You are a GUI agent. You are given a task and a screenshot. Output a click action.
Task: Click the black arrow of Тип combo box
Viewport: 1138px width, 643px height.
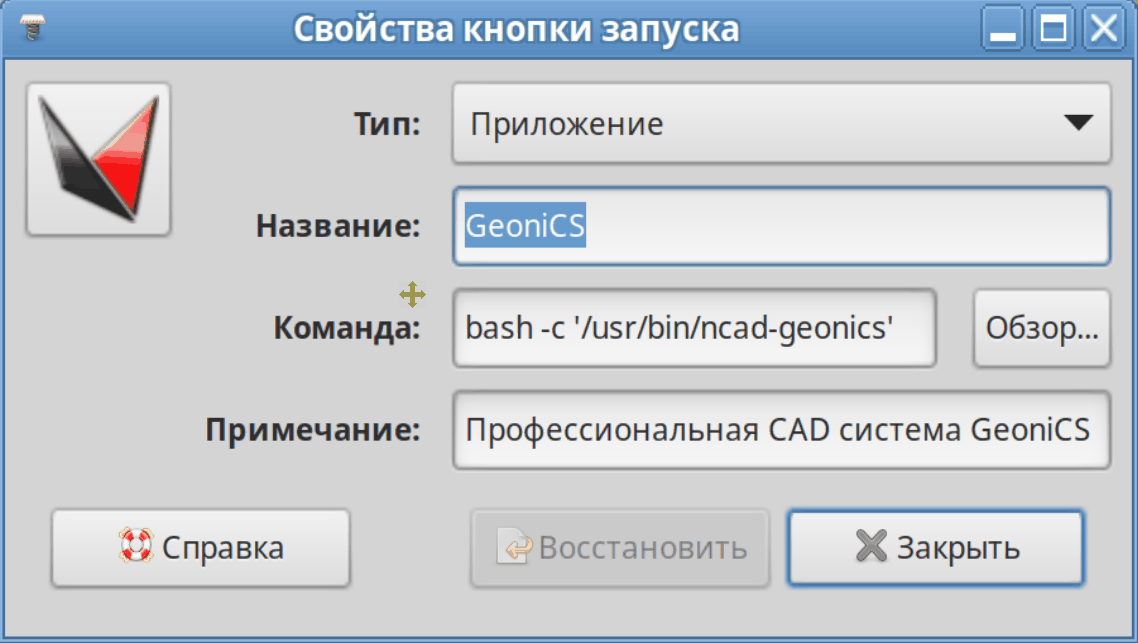1077,124
